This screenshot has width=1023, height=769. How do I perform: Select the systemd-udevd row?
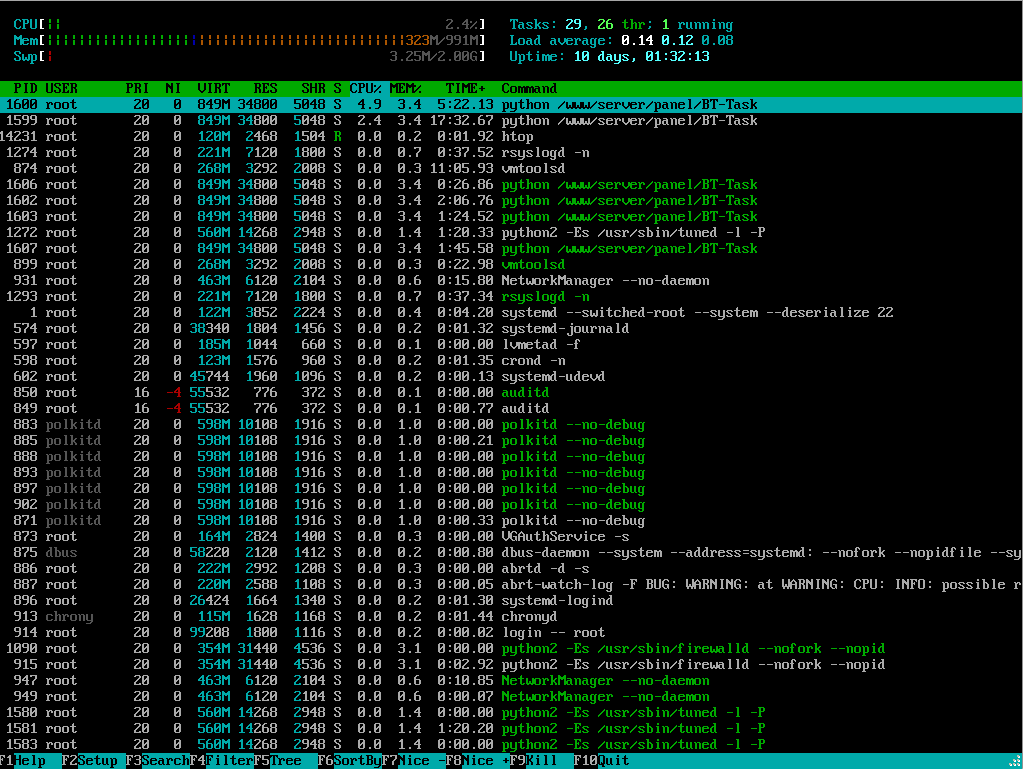coord(511,376)
